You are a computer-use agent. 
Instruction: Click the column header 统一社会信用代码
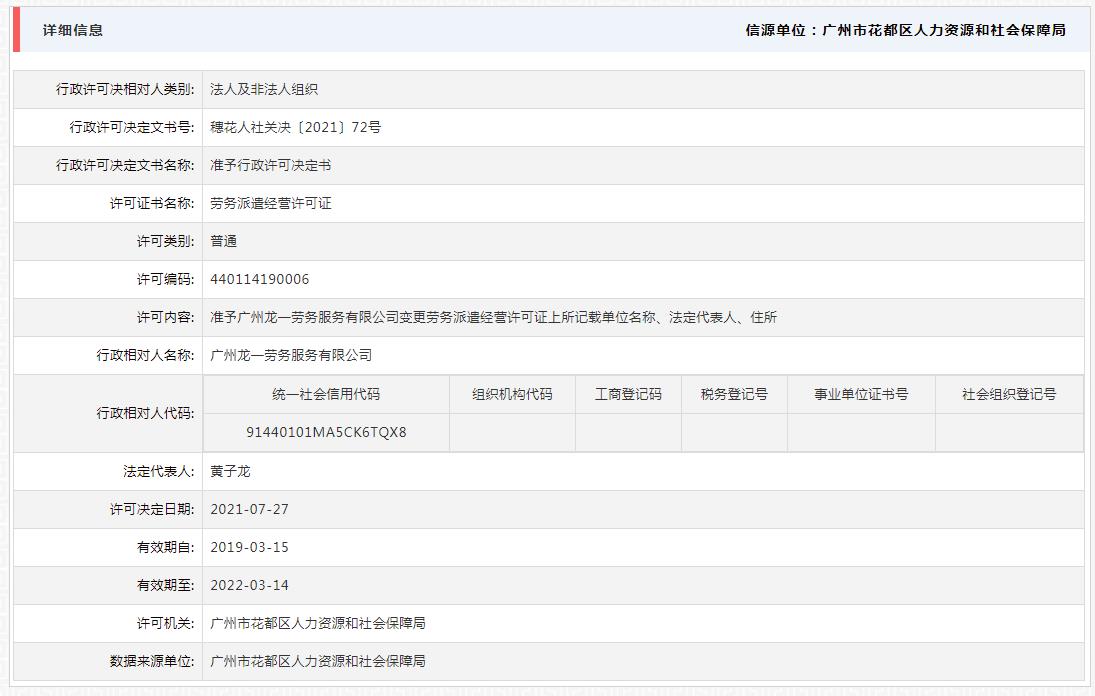[326, 394]
